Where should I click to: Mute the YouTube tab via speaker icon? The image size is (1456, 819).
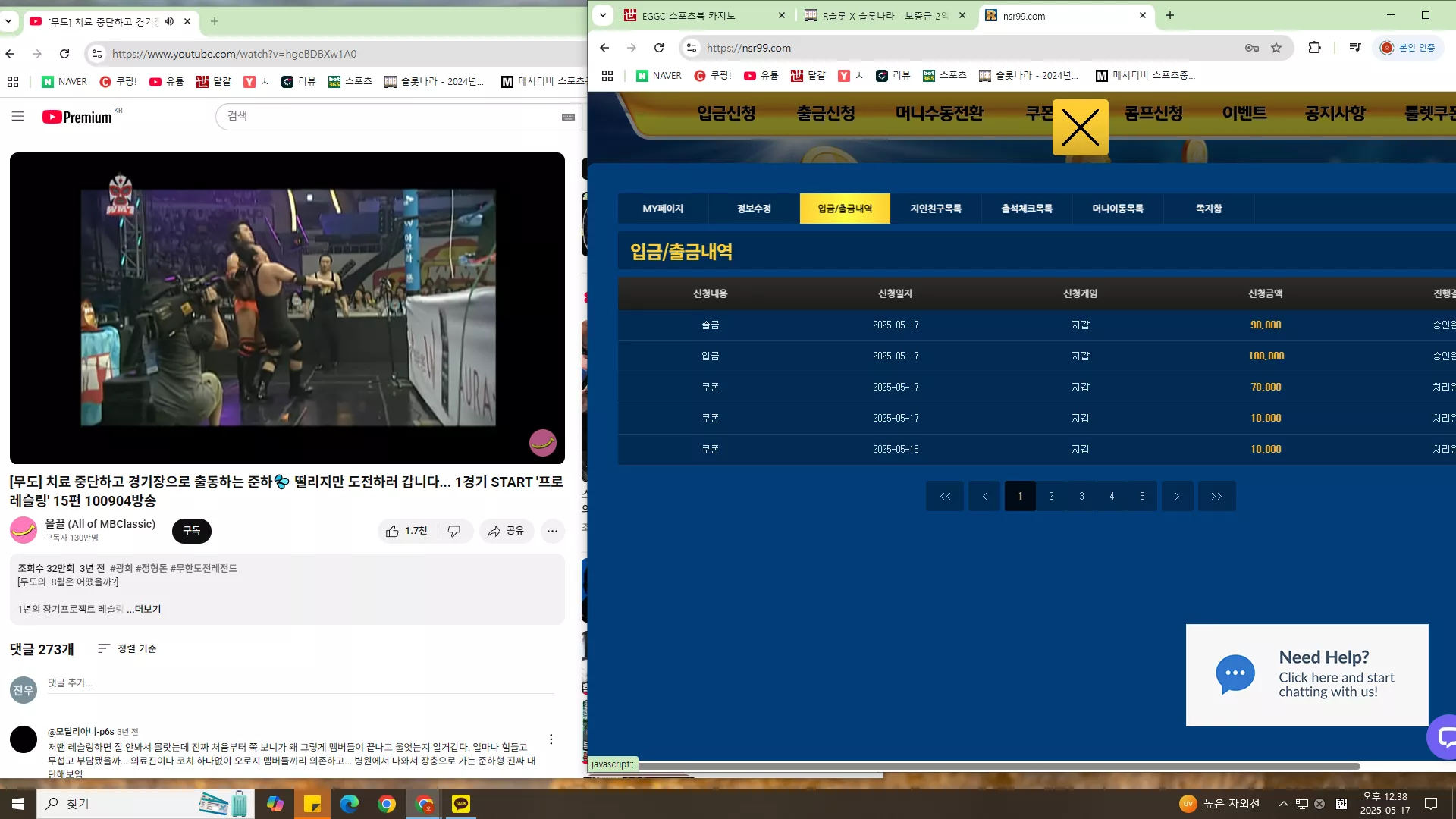pos(169,21)
